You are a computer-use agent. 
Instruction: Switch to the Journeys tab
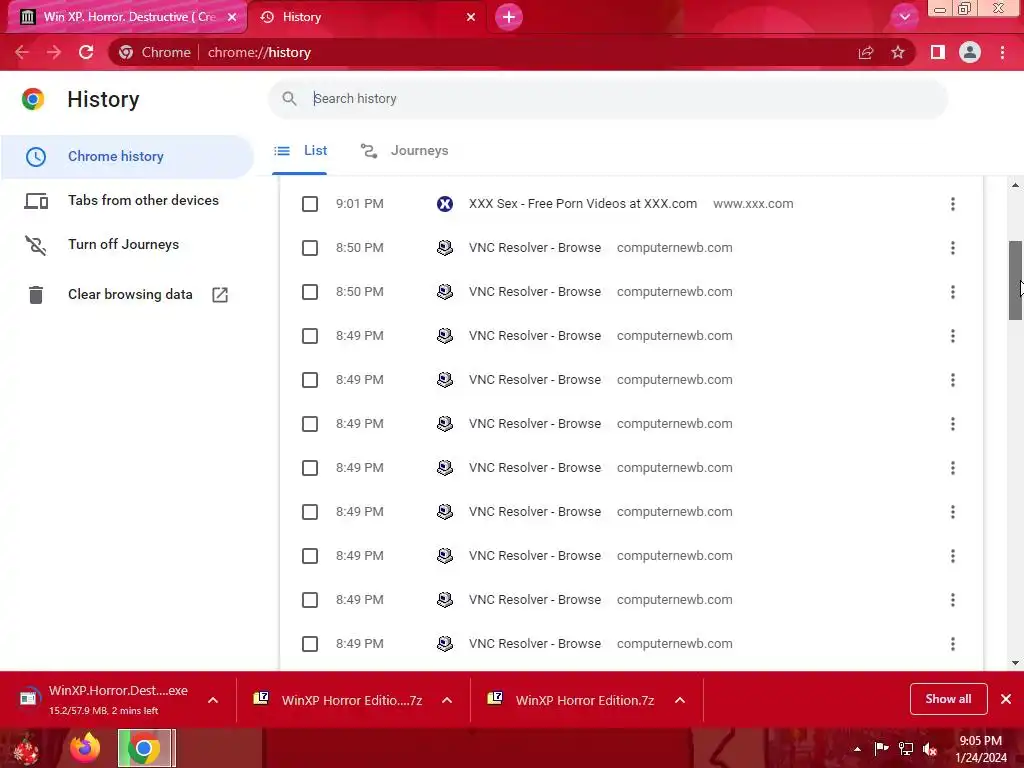pos(404,151)
